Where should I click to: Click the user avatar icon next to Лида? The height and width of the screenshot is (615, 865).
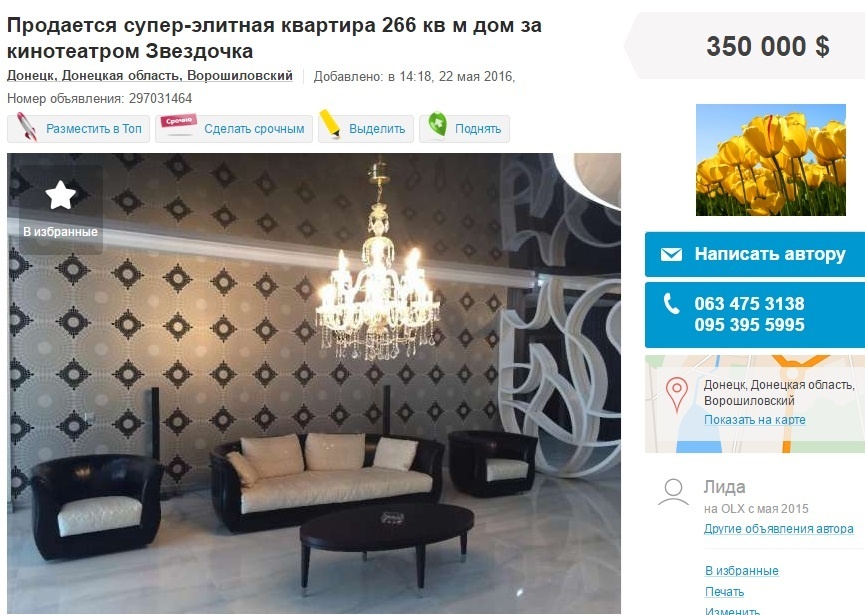tap(674, 491)
